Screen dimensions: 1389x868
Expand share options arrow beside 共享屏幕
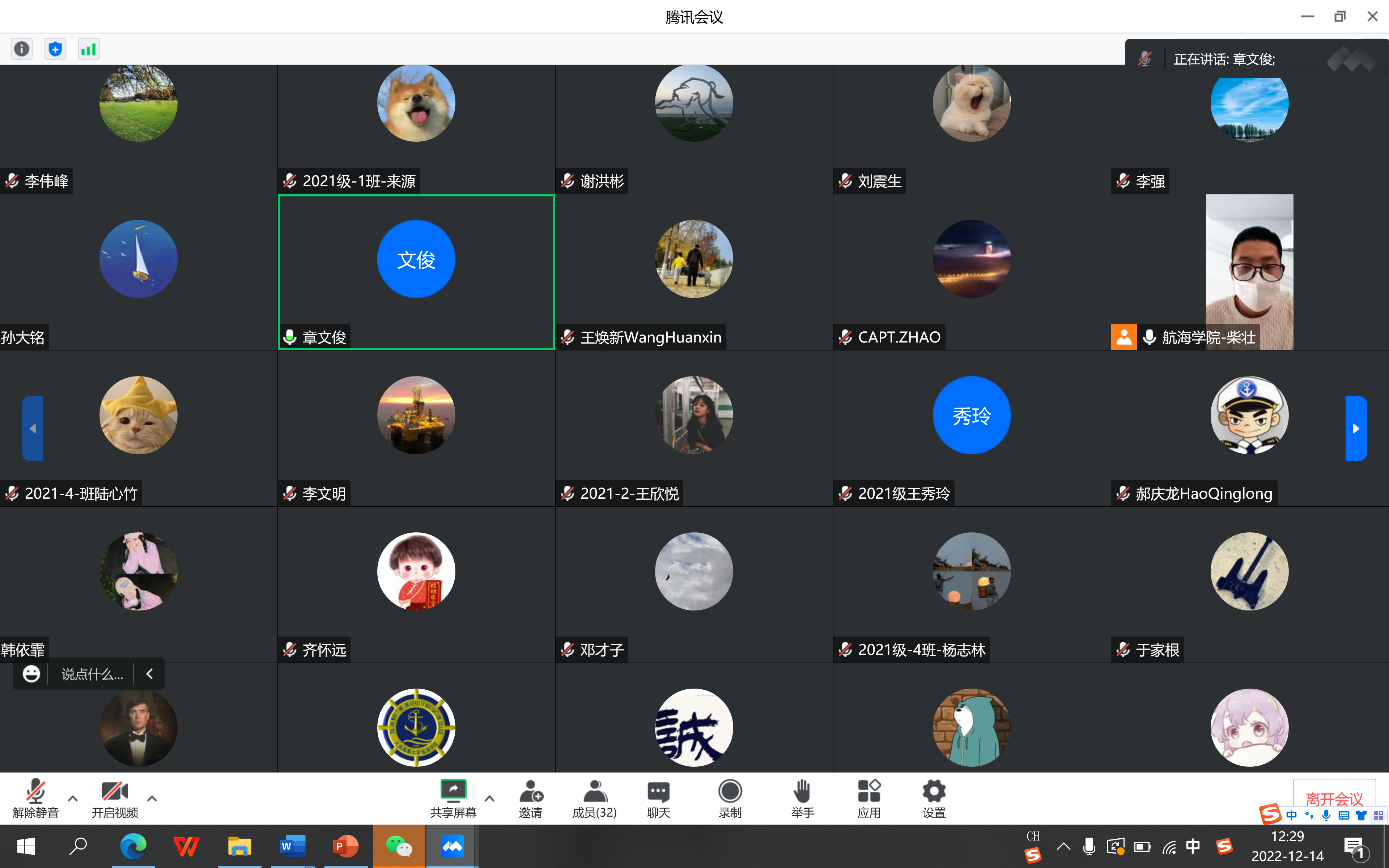tap(490, 799)
